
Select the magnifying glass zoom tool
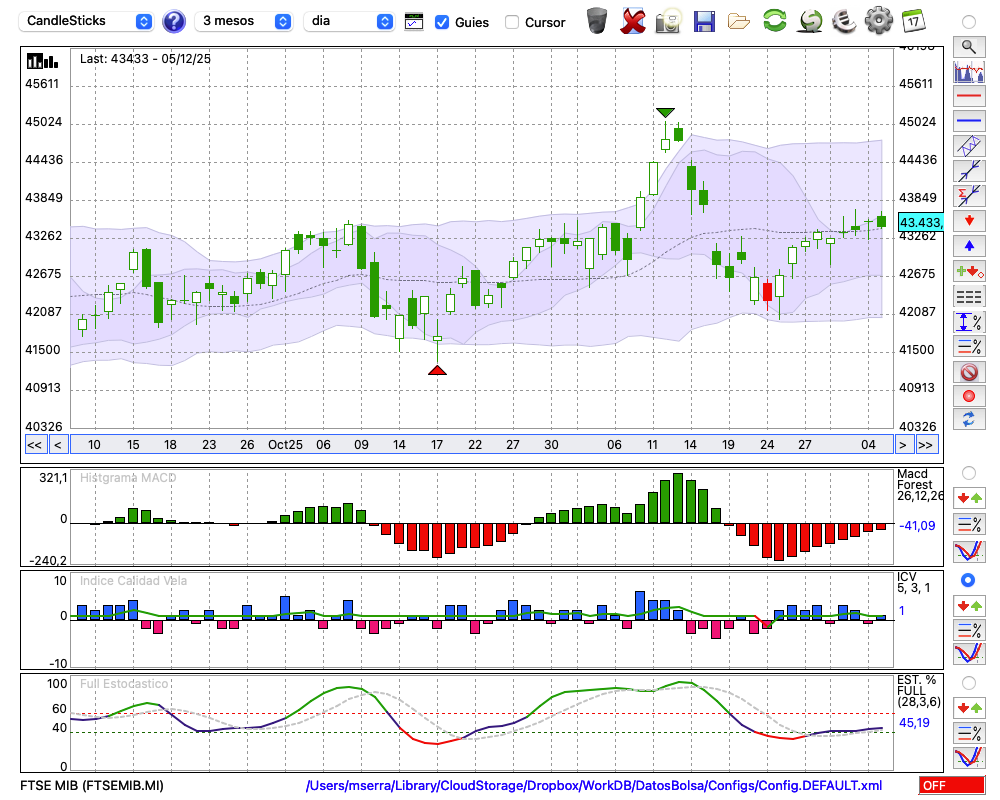(969, 47)
